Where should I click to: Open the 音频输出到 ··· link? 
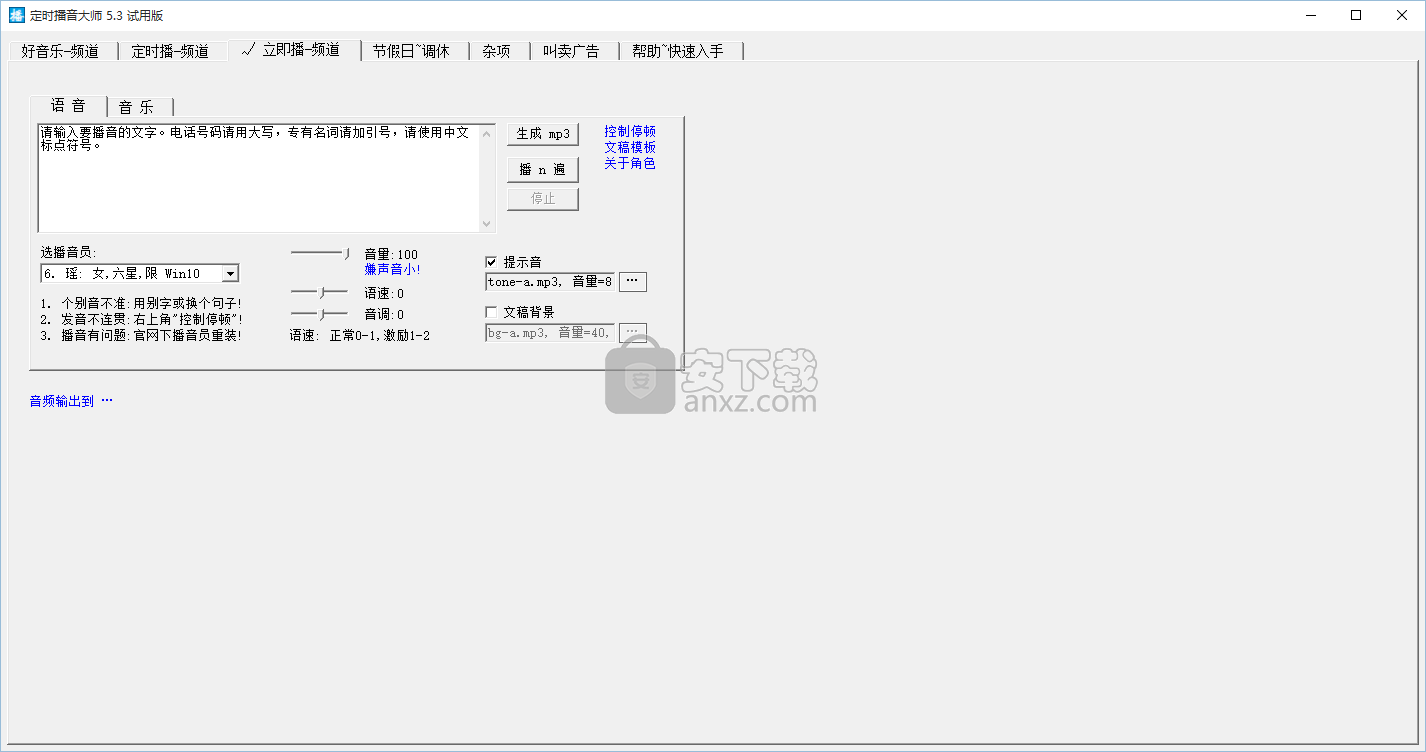pyautogui.click(x=71, y=401)
